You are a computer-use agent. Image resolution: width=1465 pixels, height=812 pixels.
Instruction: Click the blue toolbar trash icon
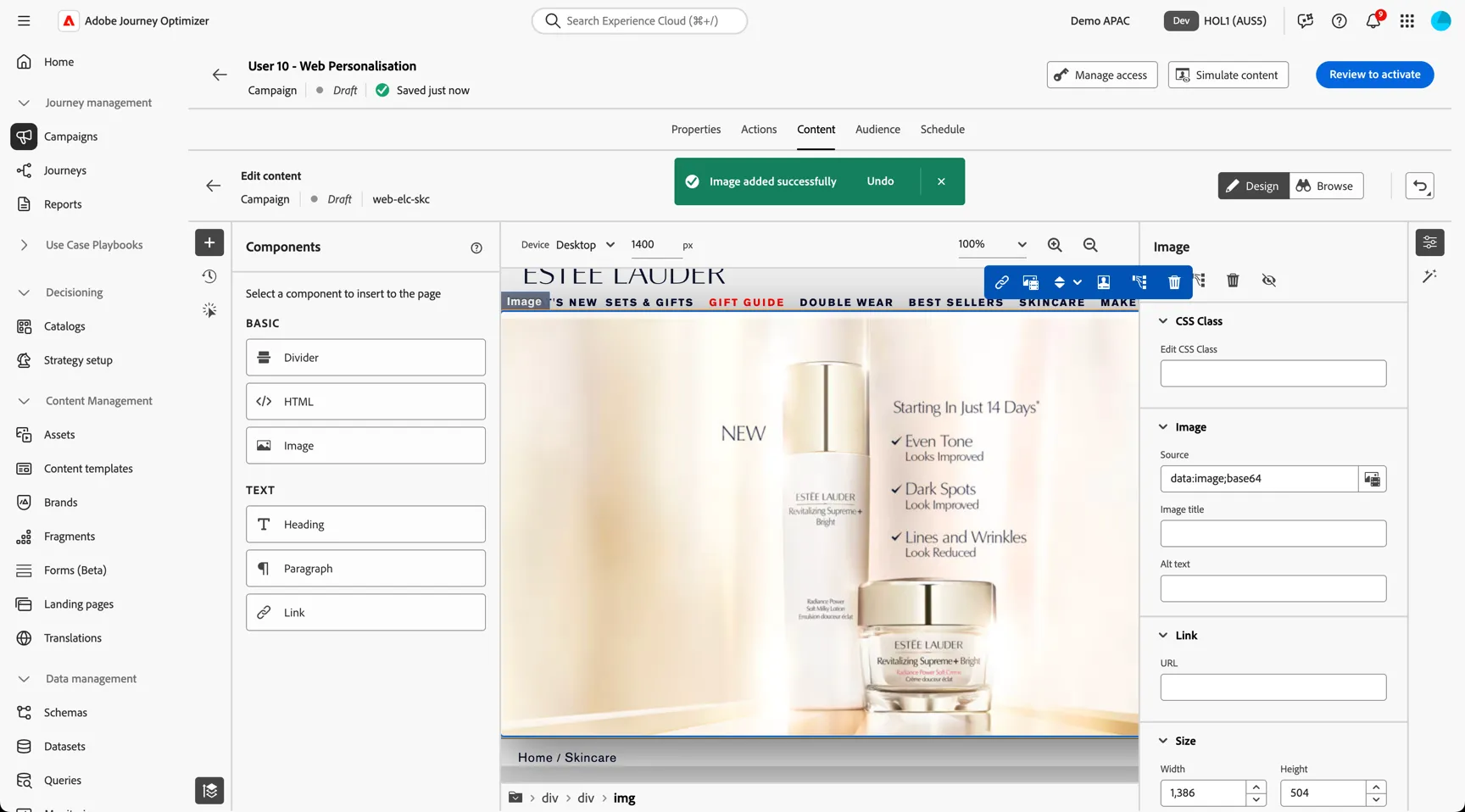(1174, 282)
